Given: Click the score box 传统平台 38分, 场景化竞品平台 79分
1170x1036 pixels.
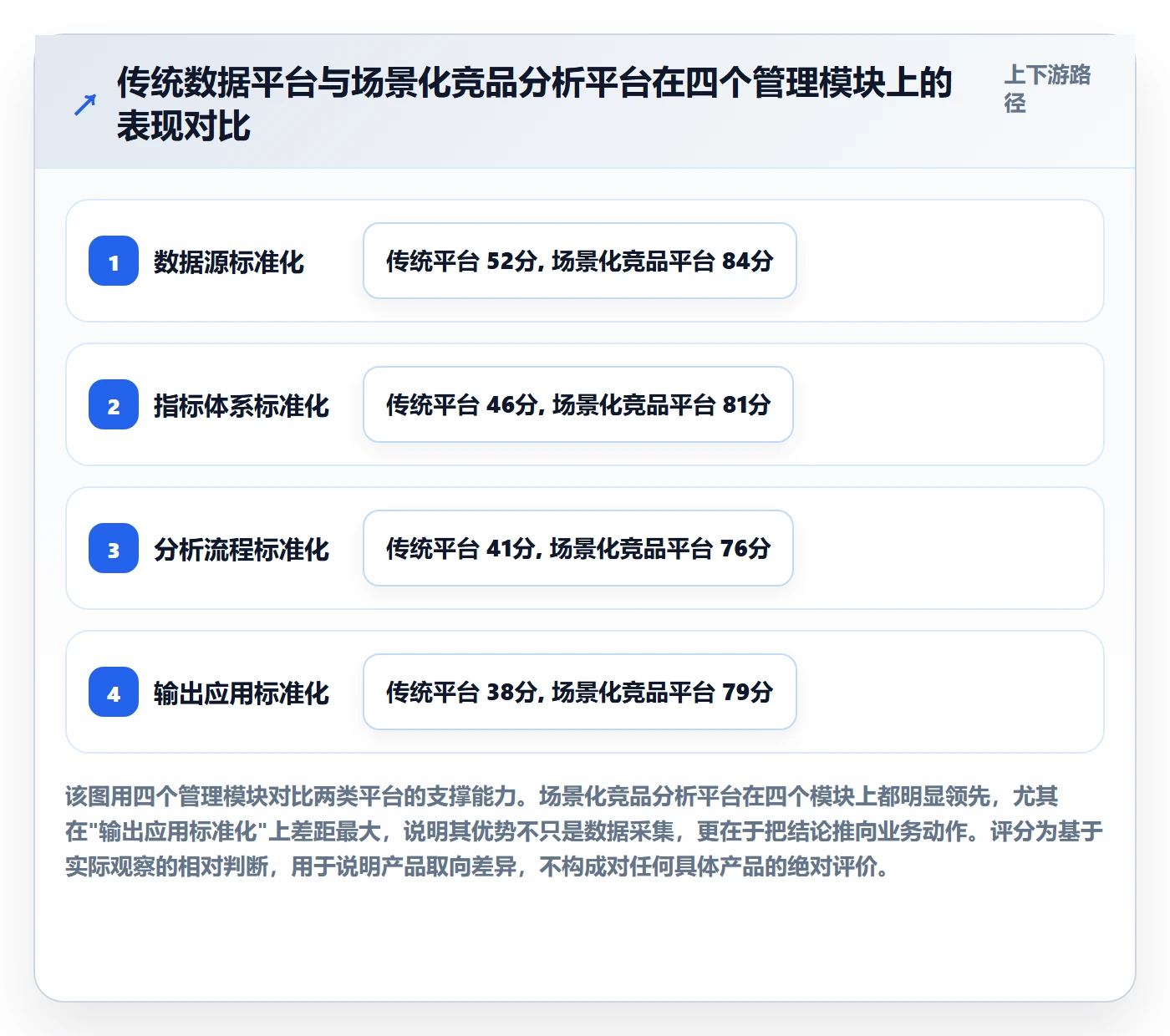Looking at the screenshot, I should [580, 692].
